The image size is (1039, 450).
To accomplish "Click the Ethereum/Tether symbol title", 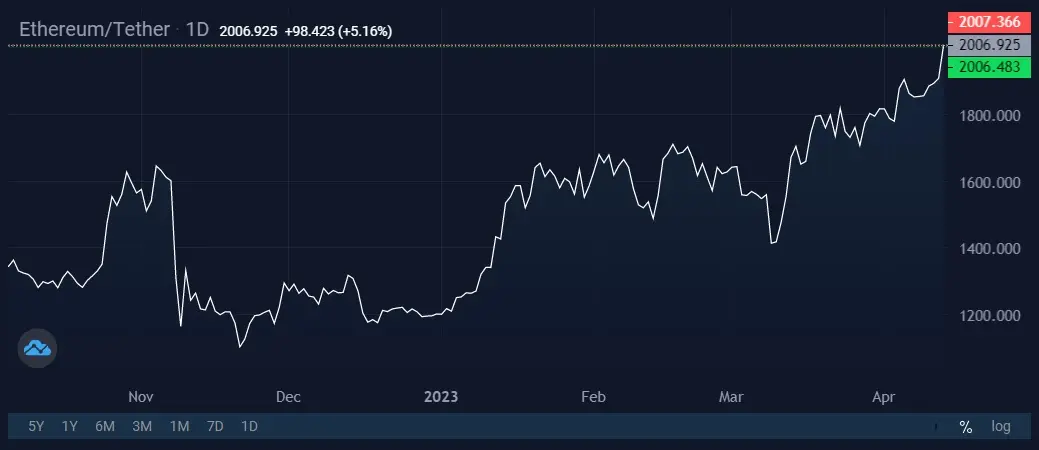I will [x=95, y=30].
